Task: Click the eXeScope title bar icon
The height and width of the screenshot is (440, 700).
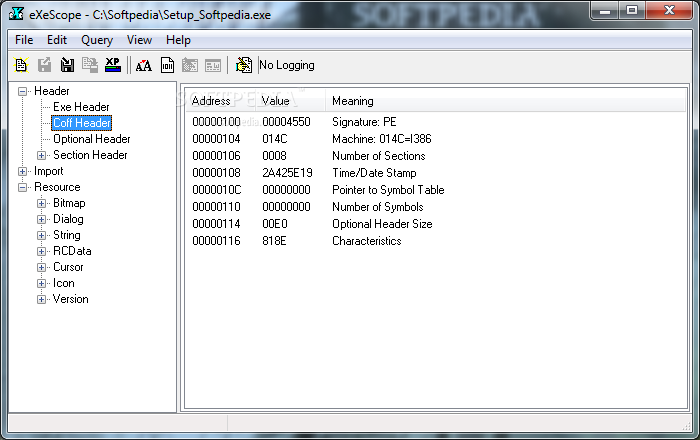Action: point(16,14)
